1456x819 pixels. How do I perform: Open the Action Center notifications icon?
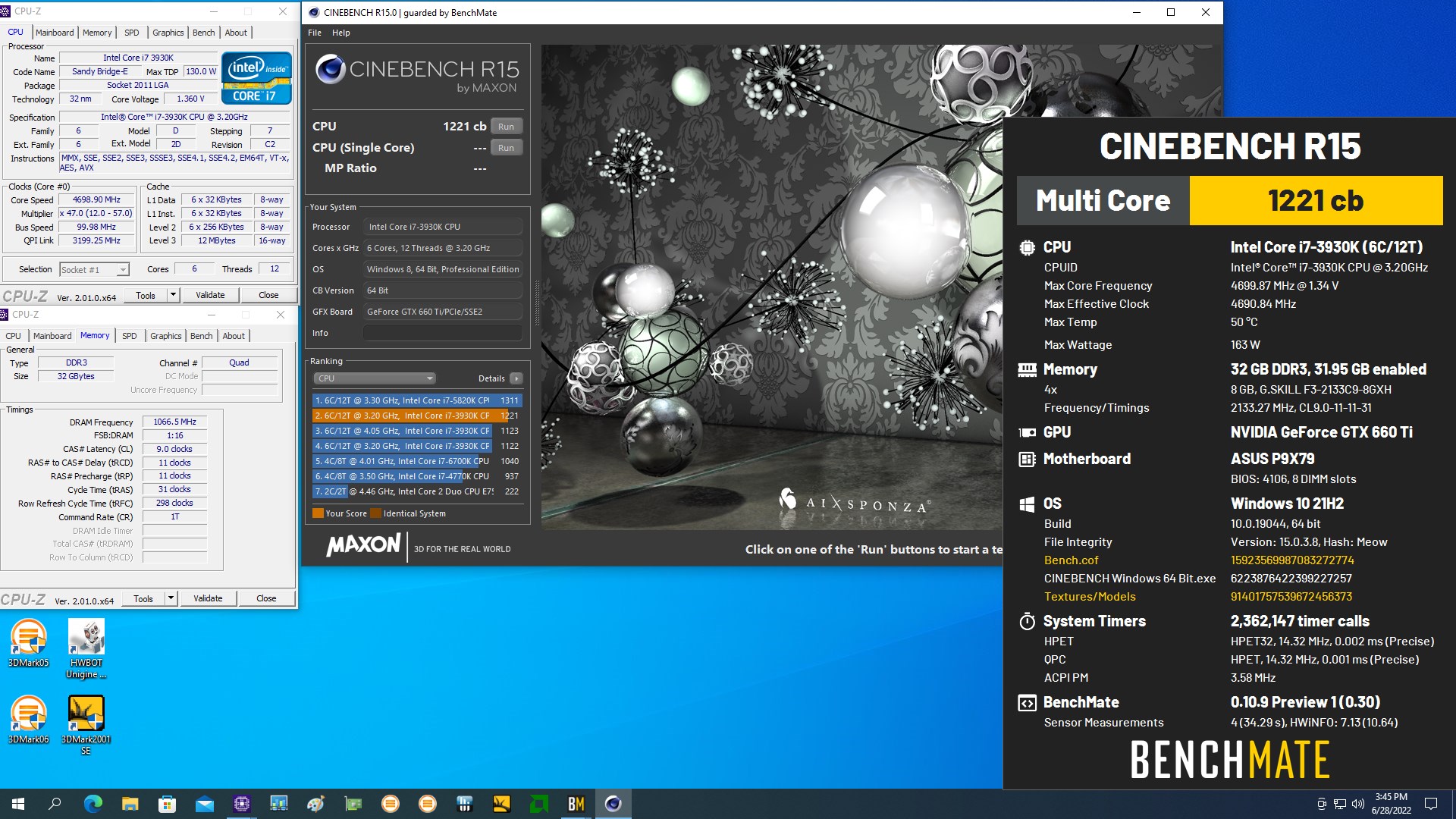[x=1431, y=804]
